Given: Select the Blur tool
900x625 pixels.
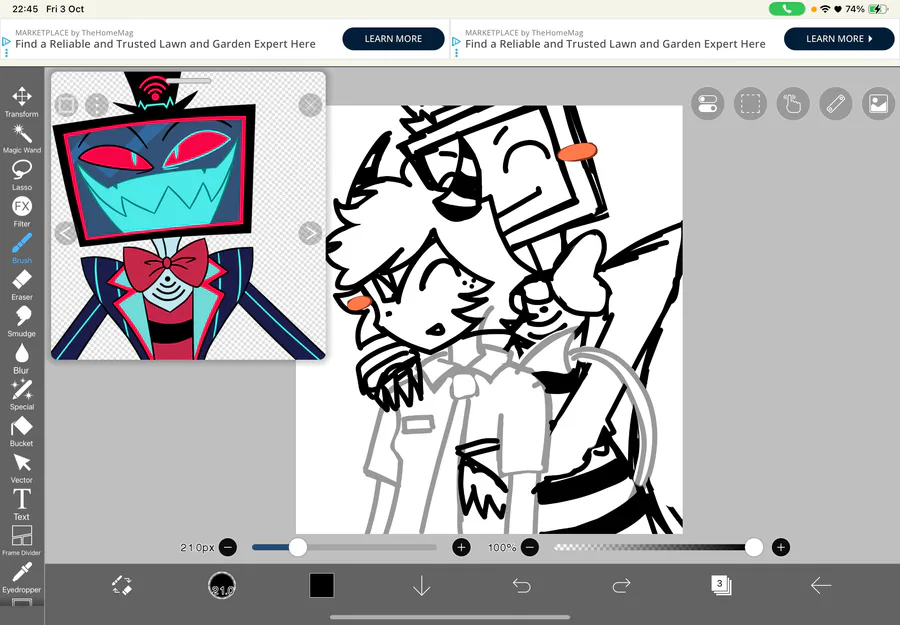Looking at the screenshot, I should [22, 359].
